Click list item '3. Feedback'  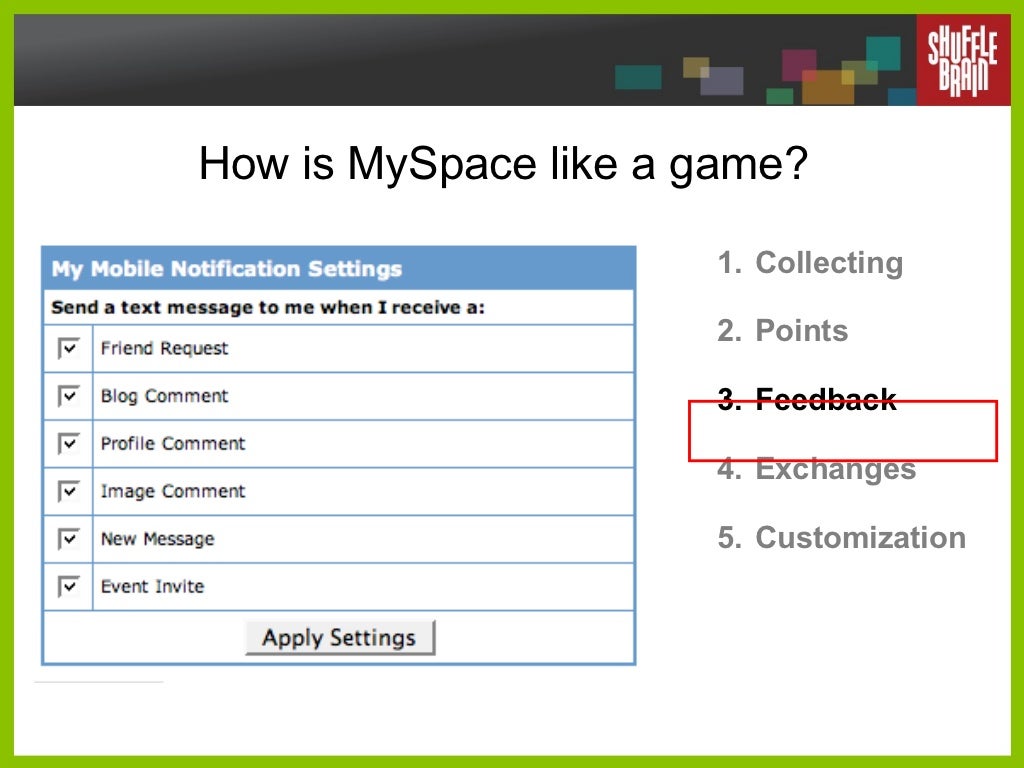(x=807, y=399)
